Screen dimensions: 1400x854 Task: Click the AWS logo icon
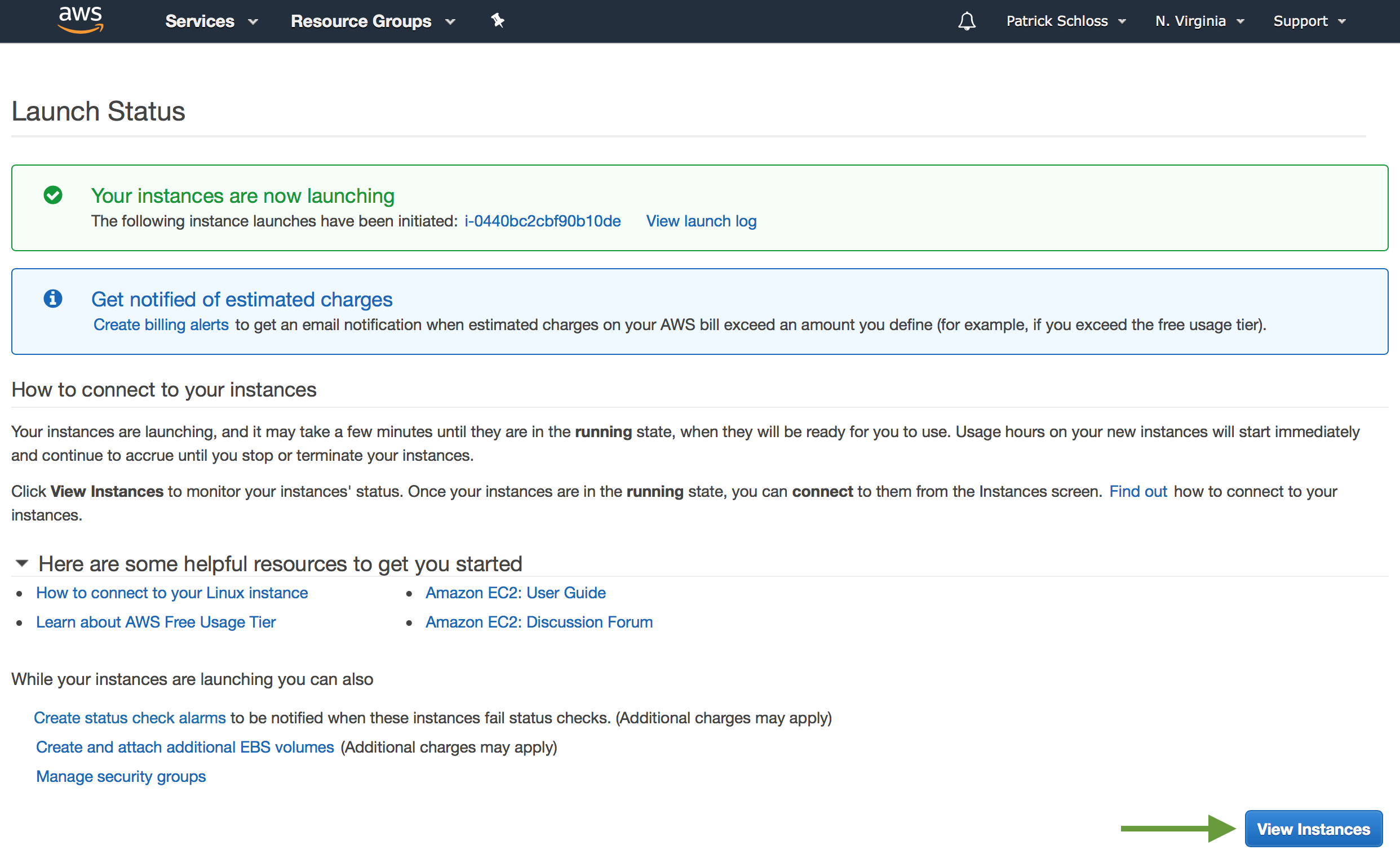click(80, 20)
